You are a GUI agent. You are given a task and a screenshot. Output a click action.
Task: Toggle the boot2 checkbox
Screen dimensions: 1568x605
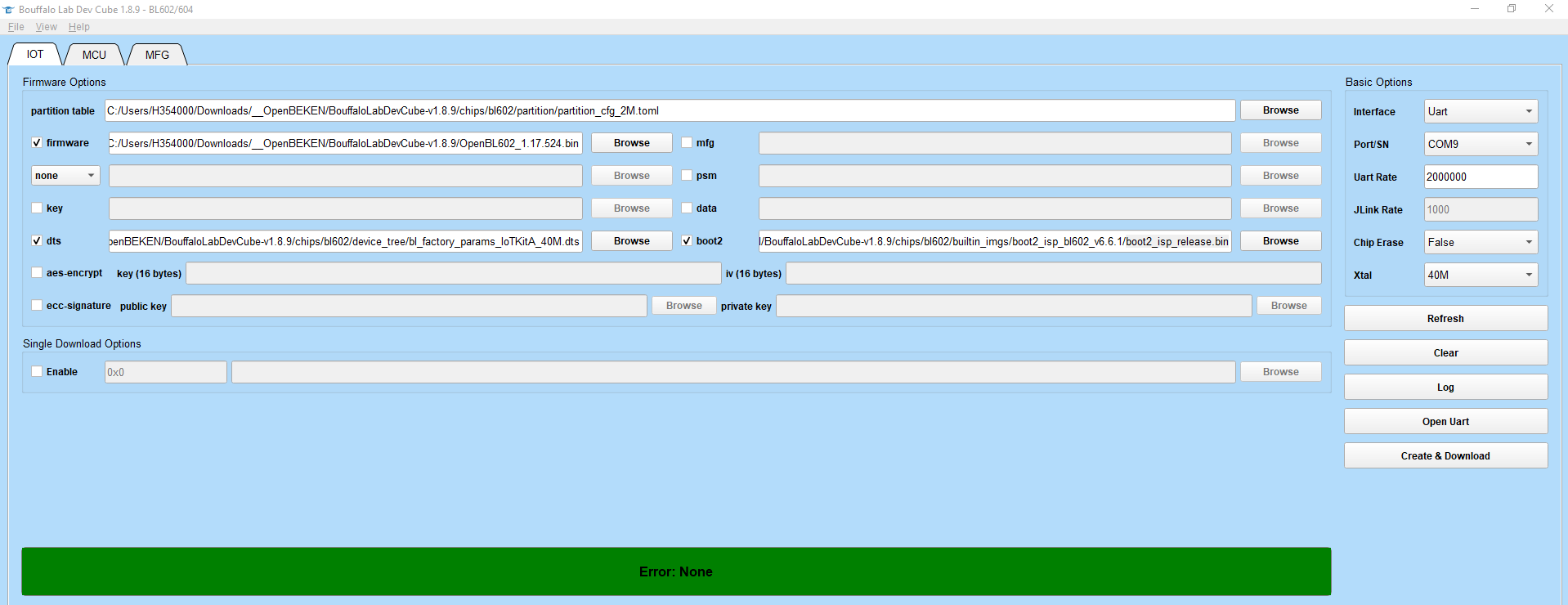tap(687, 240)
